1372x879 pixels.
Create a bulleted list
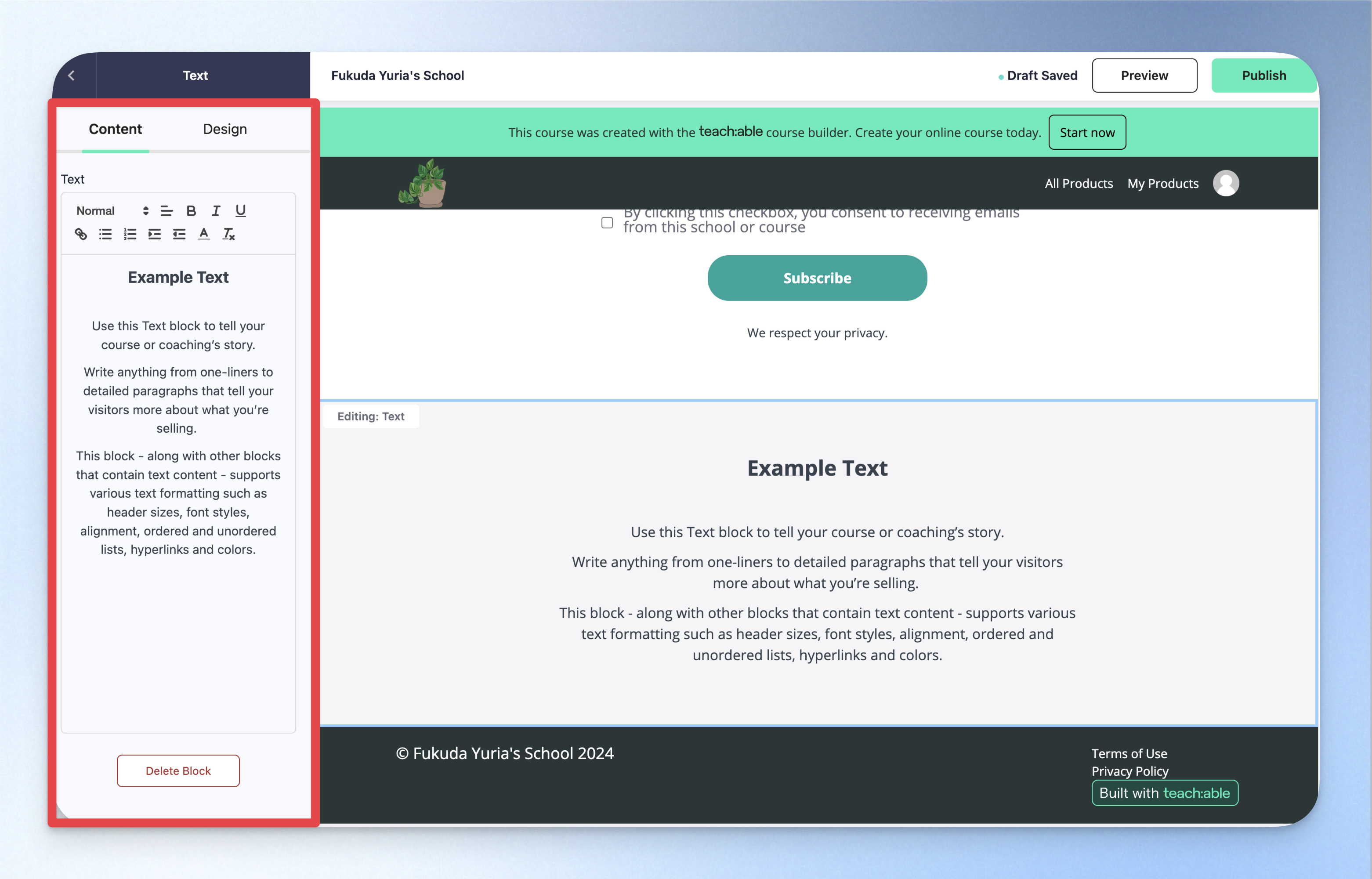click(x=105, y=234)
